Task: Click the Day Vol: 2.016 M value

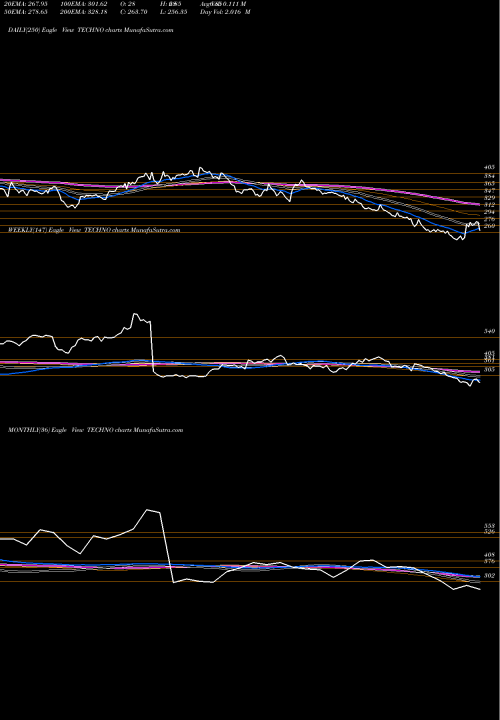Action: 225,12
